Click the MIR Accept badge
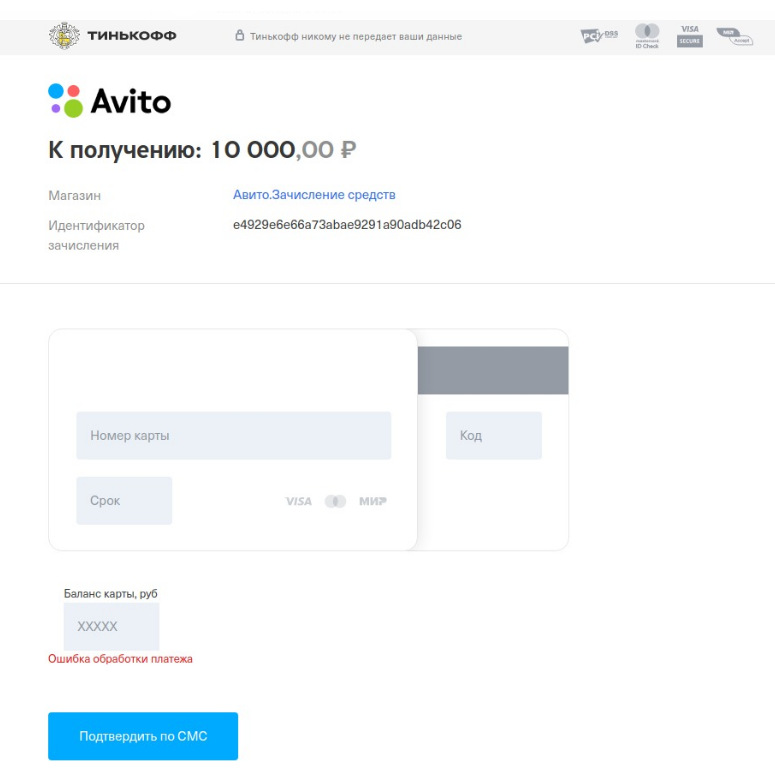The image size is (775, 773). tap(734, 37)
